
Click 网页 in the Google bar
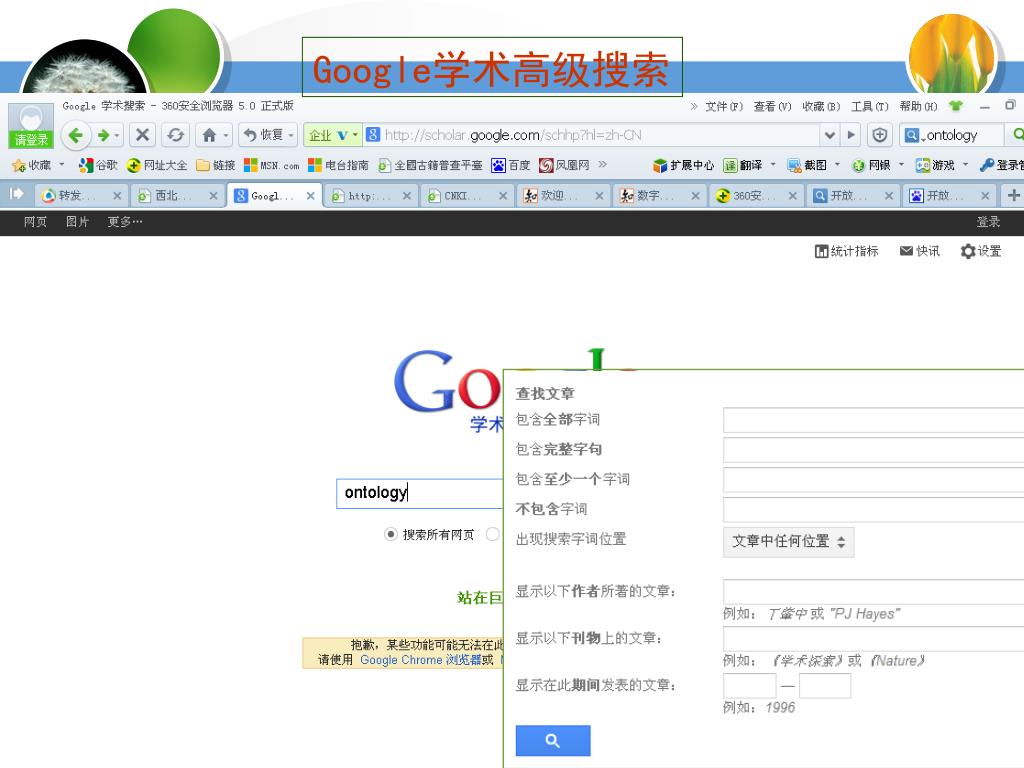[35, 222]
